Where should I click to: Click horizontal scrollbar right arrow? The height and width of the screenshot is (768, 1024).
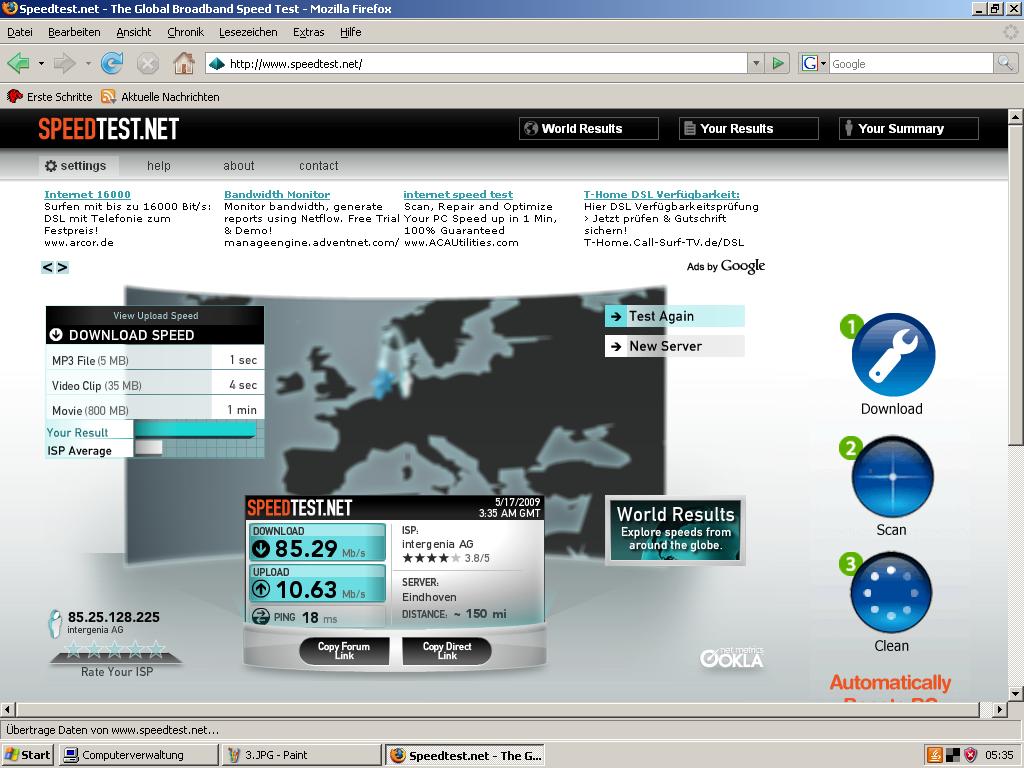pyautogui.click(x=1000, y=709)
